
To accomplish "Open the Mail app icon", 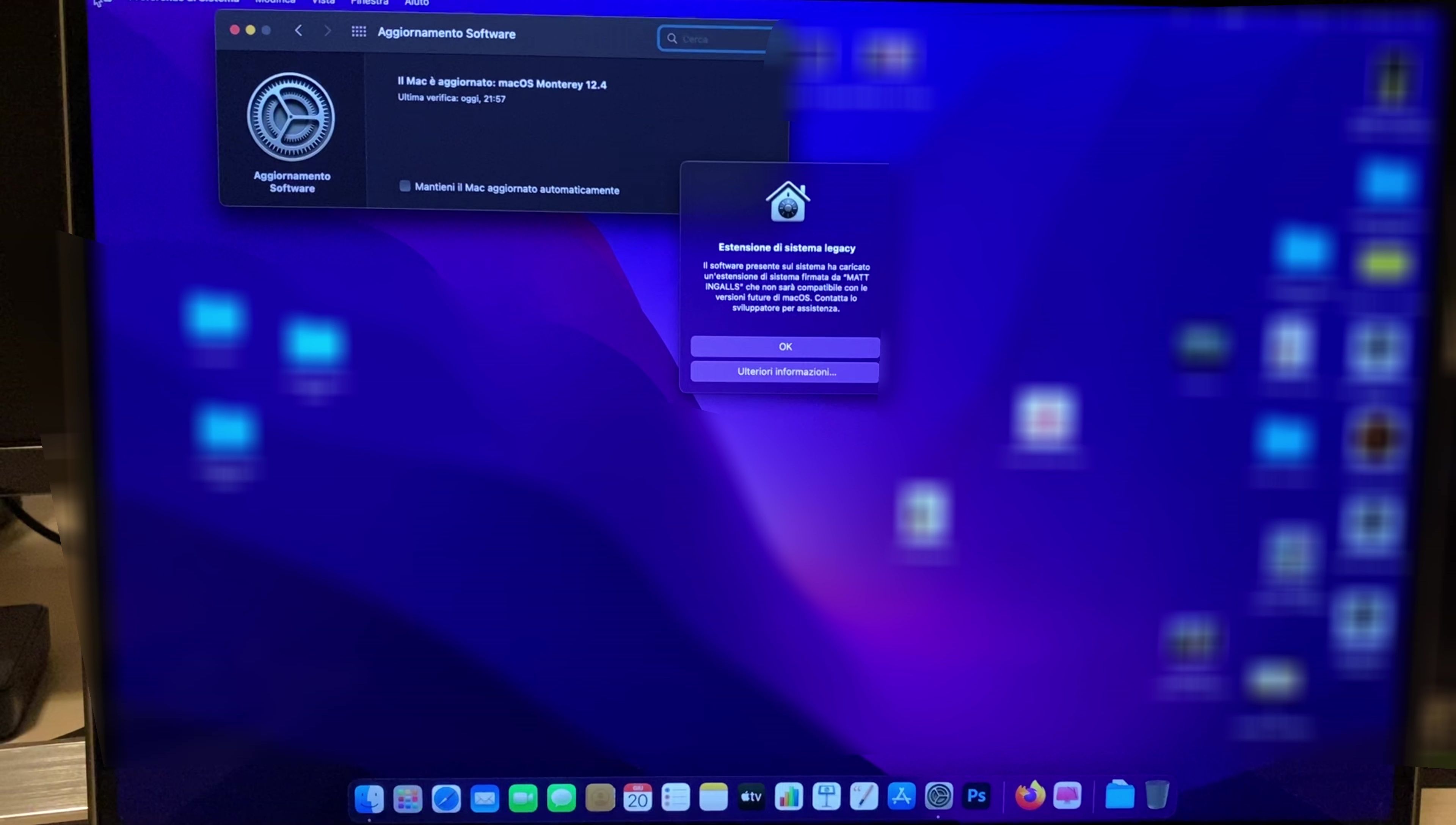I will pos(485,798).
